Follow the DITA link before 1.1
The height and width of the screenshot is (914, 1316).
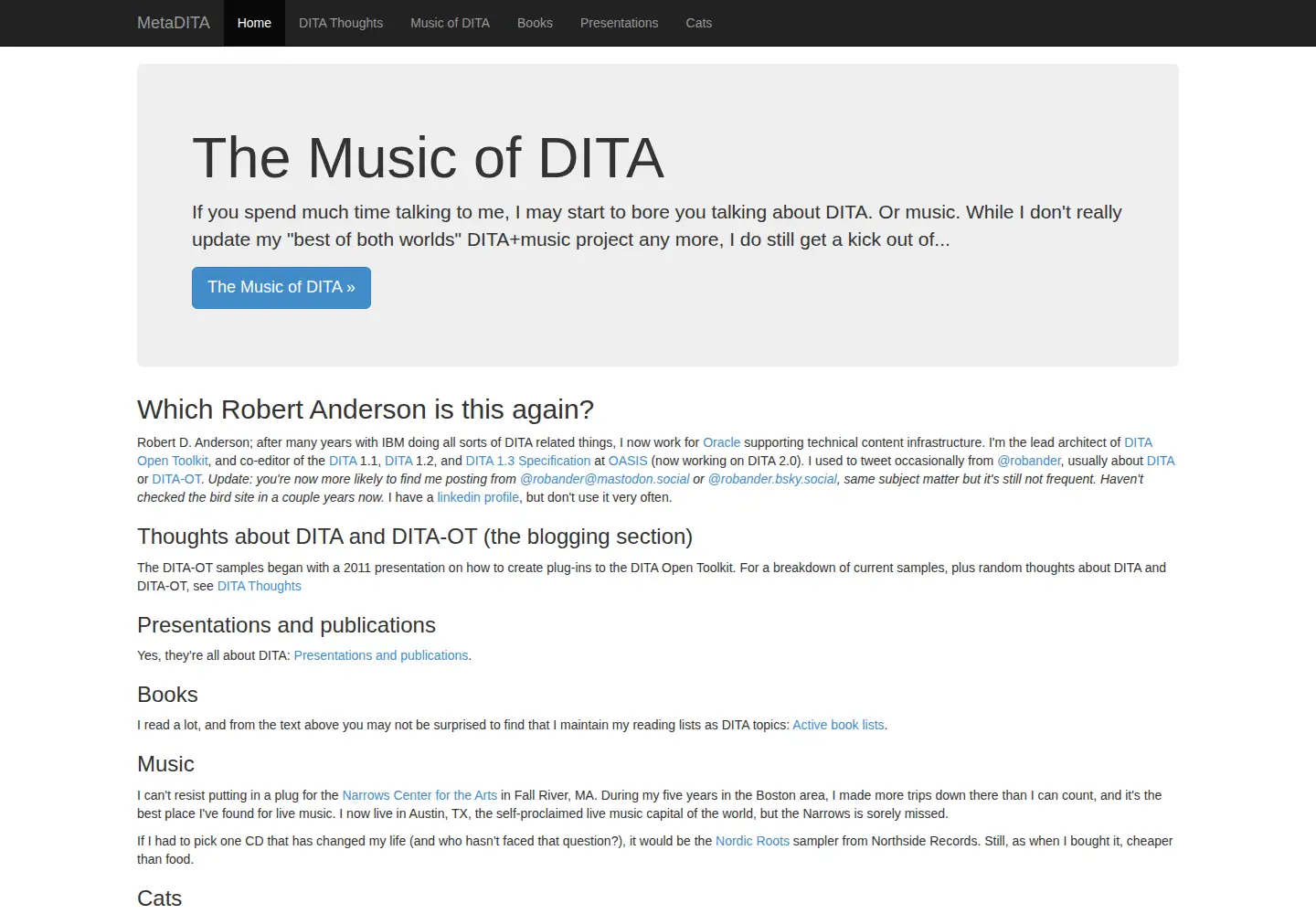[x=343, y=461]
